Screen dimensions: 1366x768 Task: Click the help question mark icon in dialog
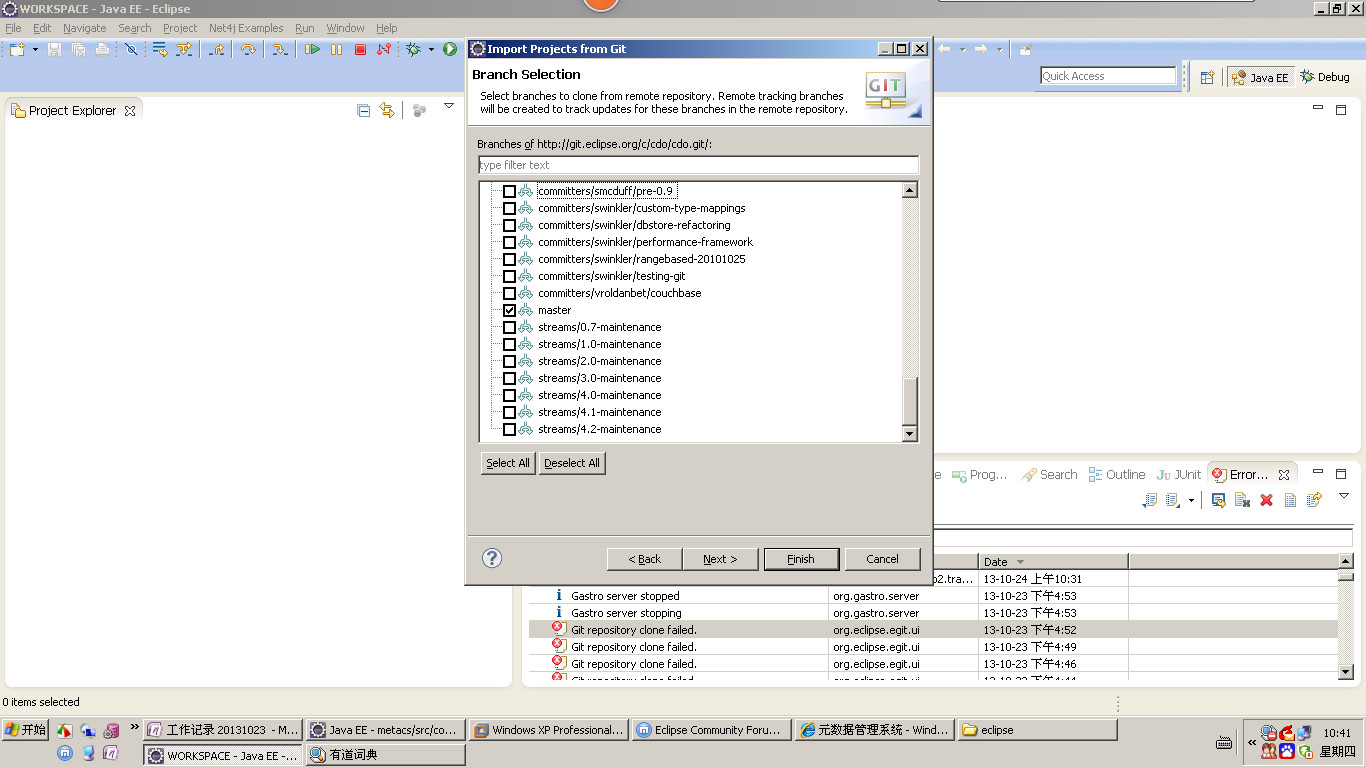(x=492, y=558)
